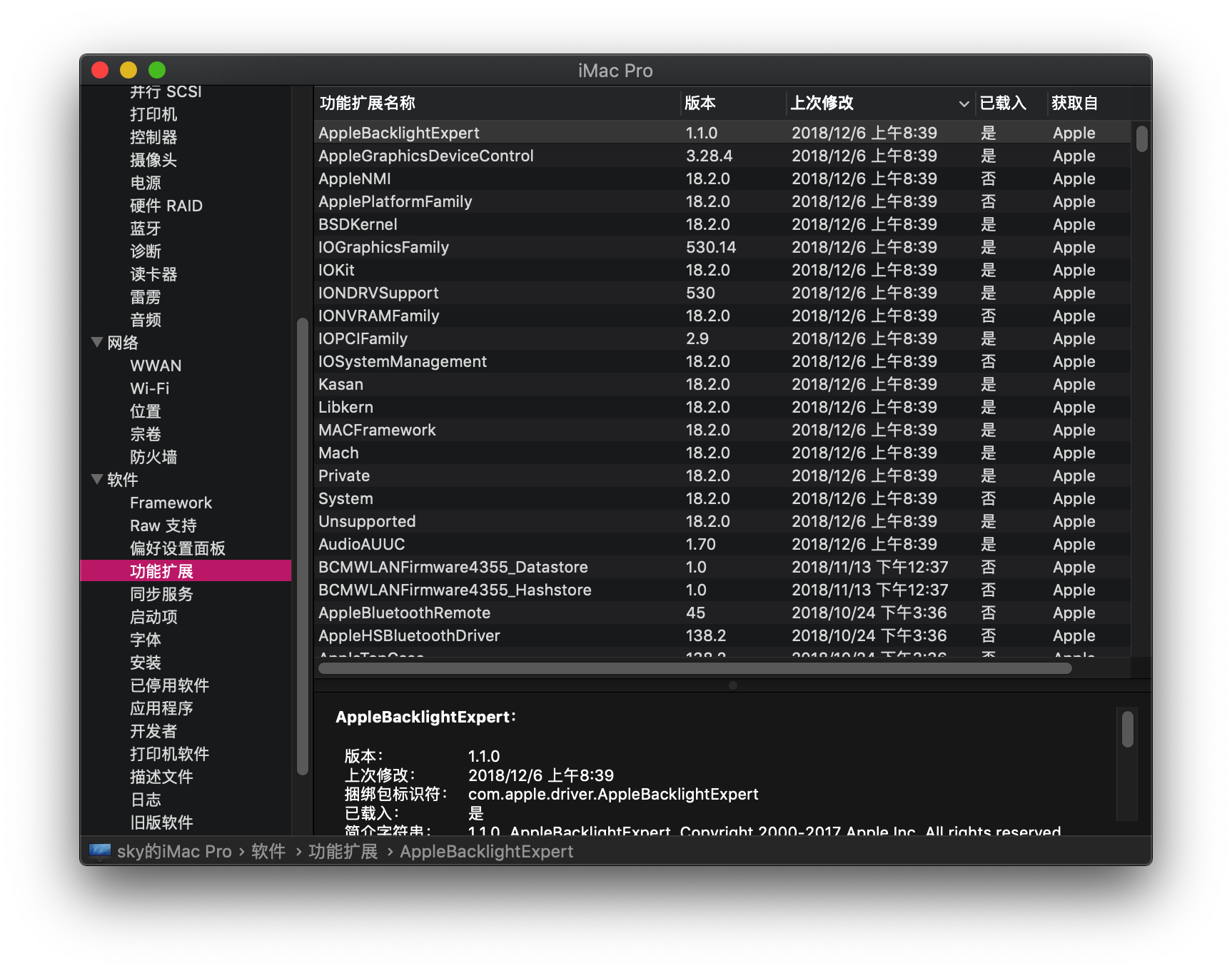This screenshot has height=971, width=1232.
Task: Select the AppleBluetoothRemote extension row
Action: click(722, 613)
